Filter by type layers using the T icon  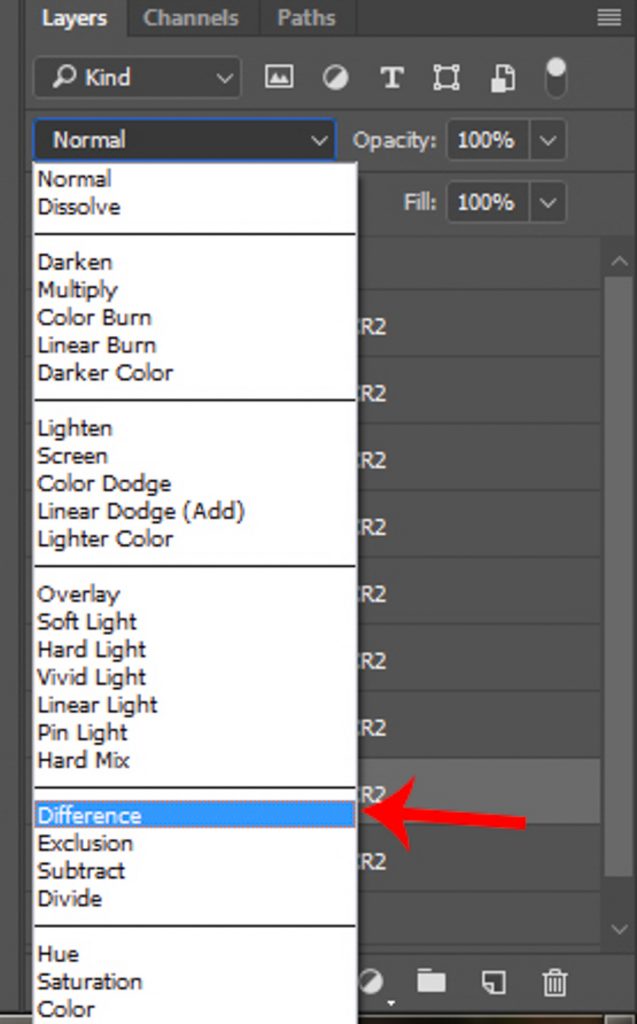point(391,77)
